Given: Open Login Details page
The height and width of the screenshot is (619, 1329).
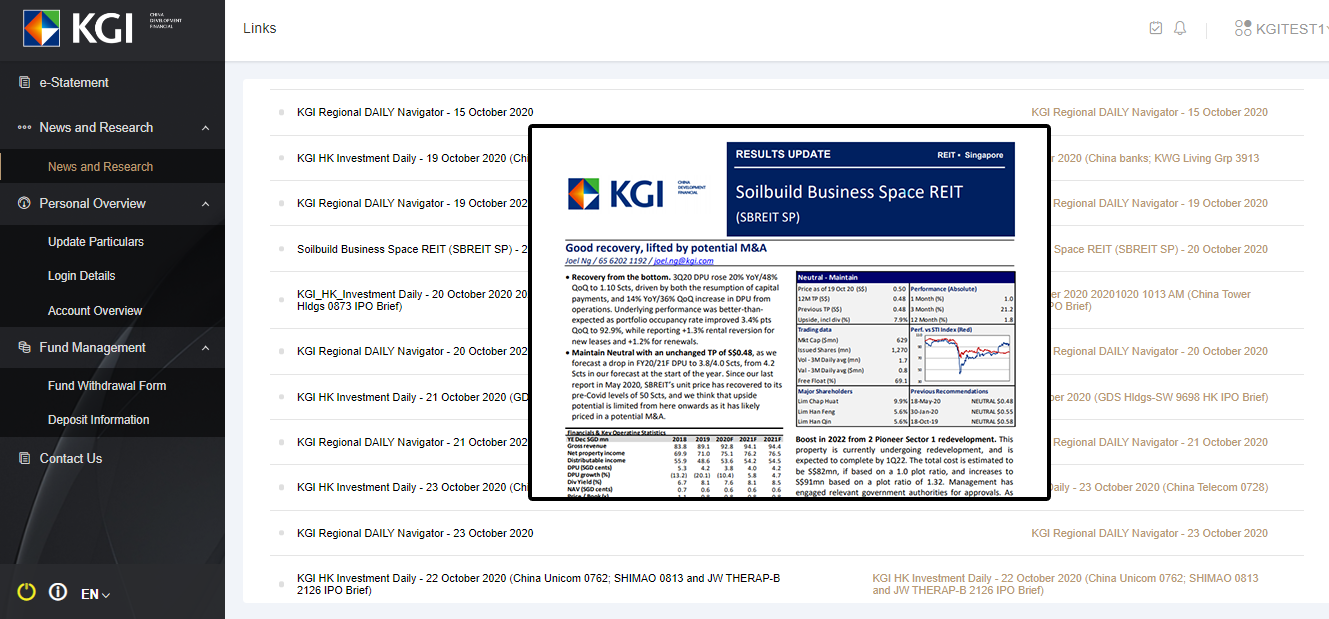Looking at the screenshot, I should point(82,276).
